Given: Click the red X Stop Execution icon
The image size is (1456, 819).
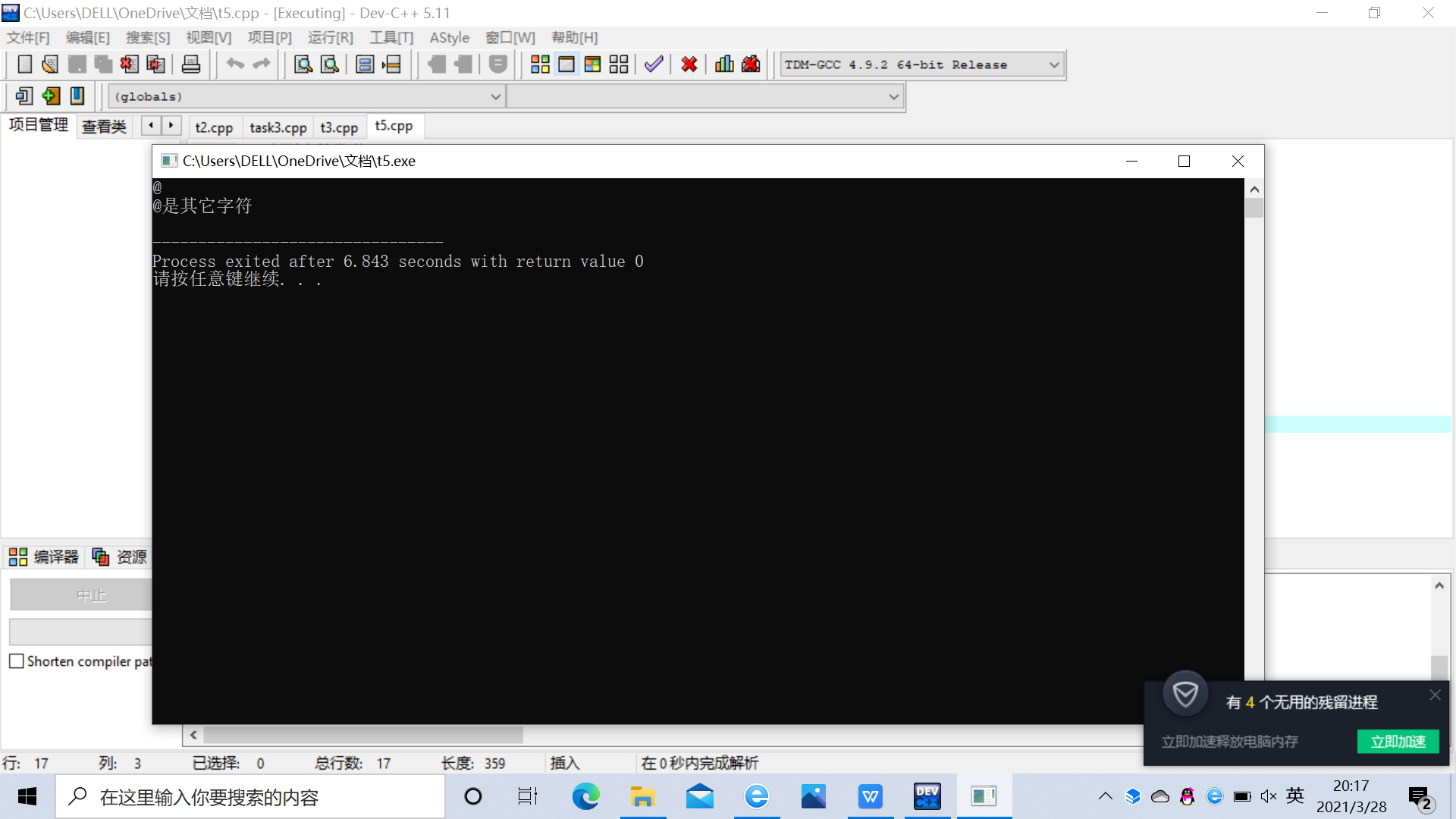Looking at the screenshot, I should (689, 64).
